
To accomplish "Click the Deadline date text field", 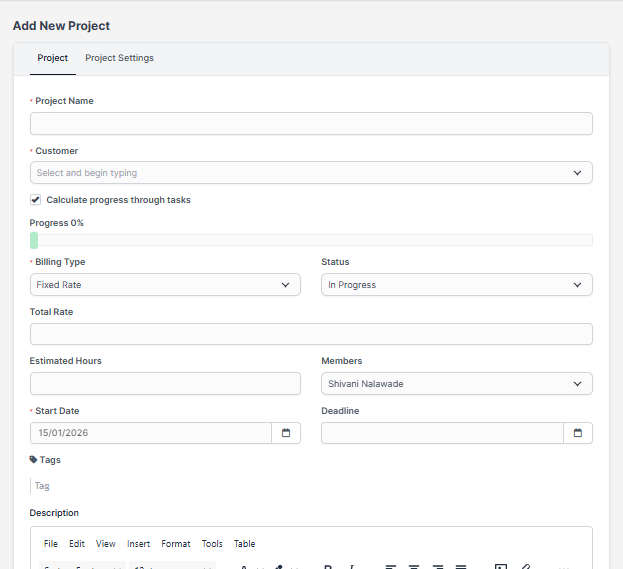I will (x=442, y=433).
